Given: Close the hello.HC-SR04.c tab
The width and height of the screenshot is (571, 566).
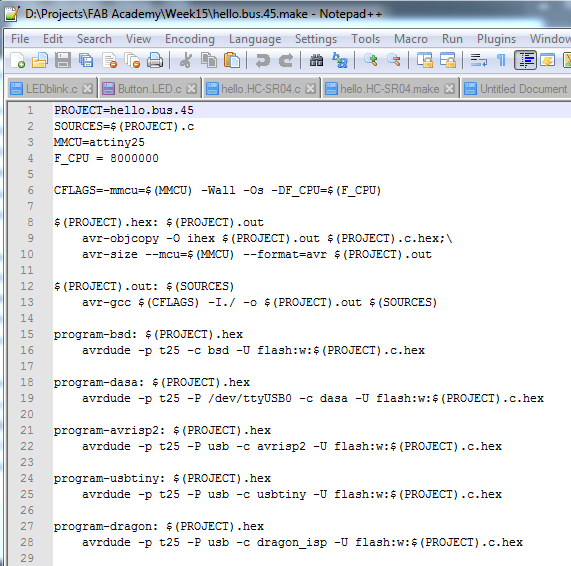Looking at the screenshot, I should (310, 89).
